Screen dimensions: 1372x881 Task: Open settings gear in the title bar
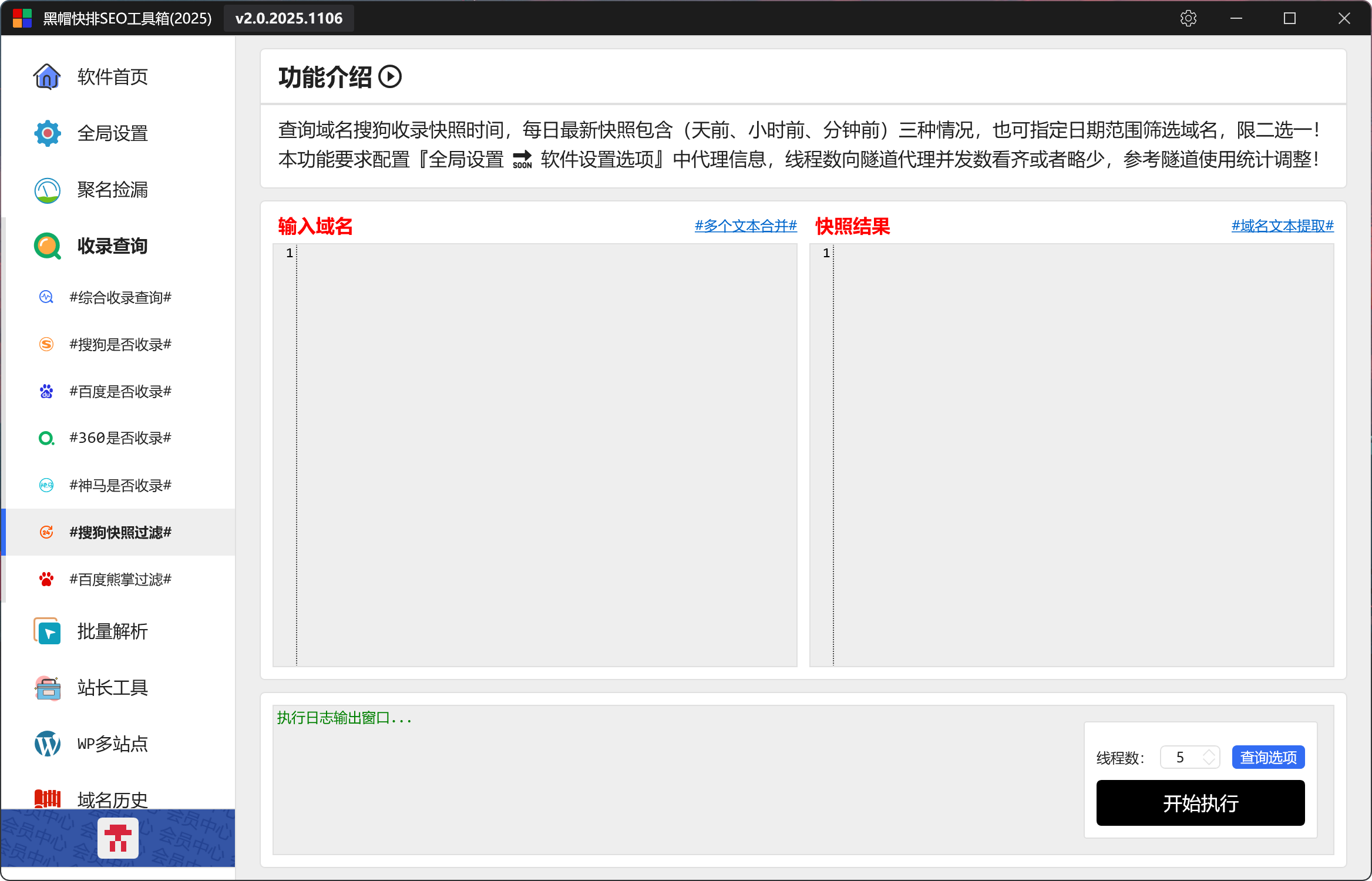pos(1188,18)
